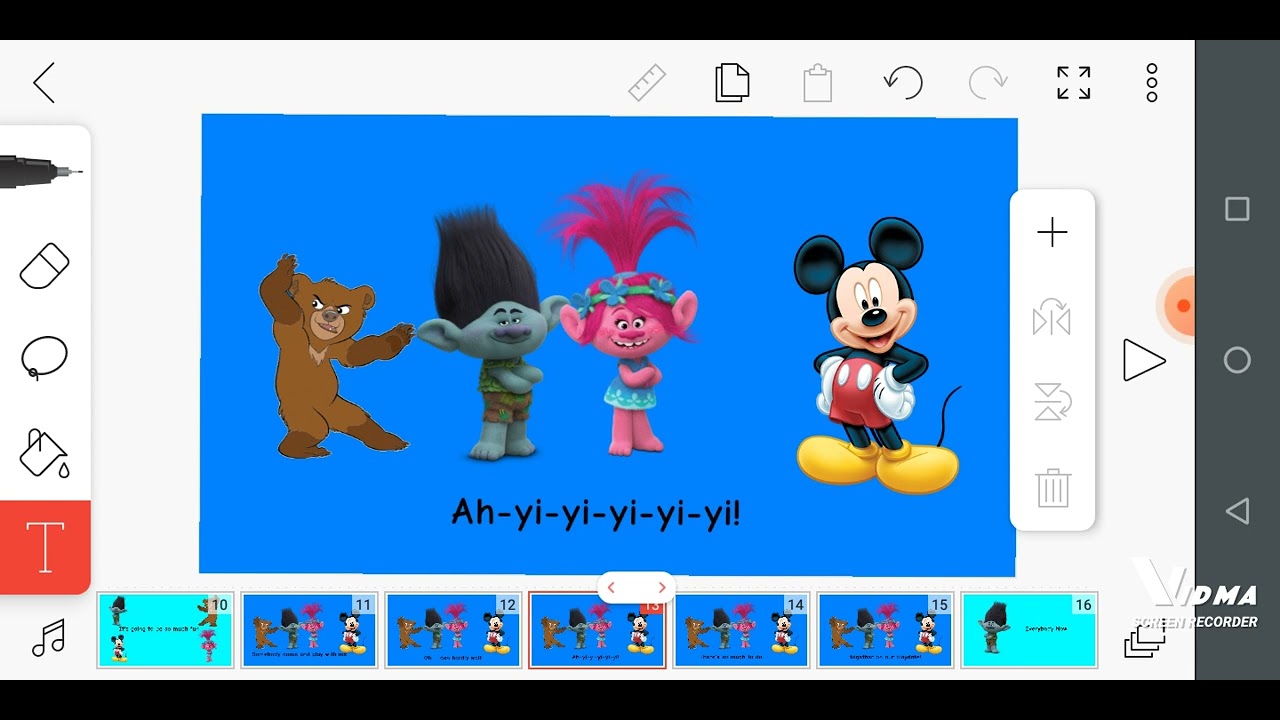Select the pen drawing tool

pos(41,171)
